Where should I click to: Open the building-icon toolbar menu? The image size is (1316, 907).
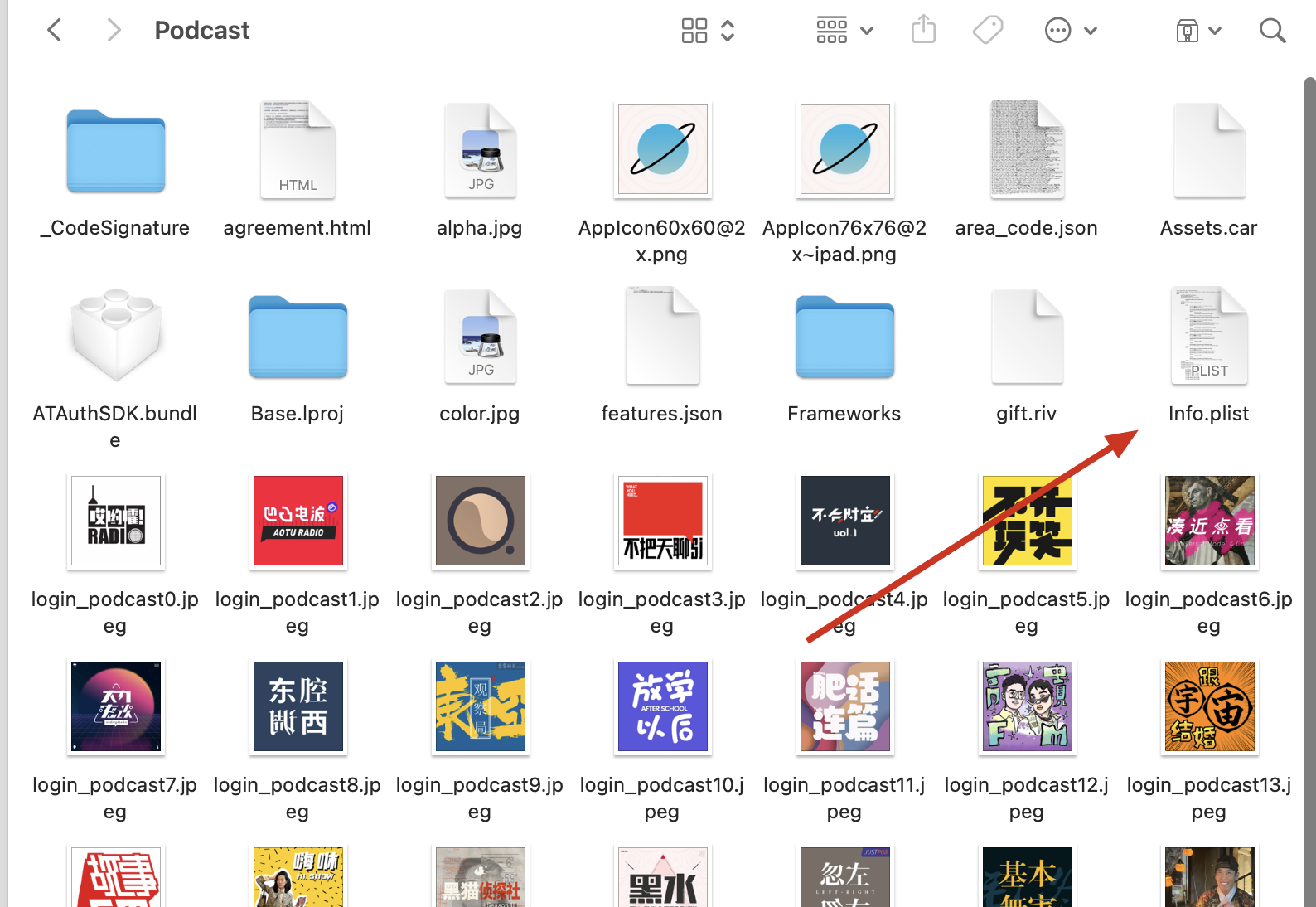coord(1188,32)
